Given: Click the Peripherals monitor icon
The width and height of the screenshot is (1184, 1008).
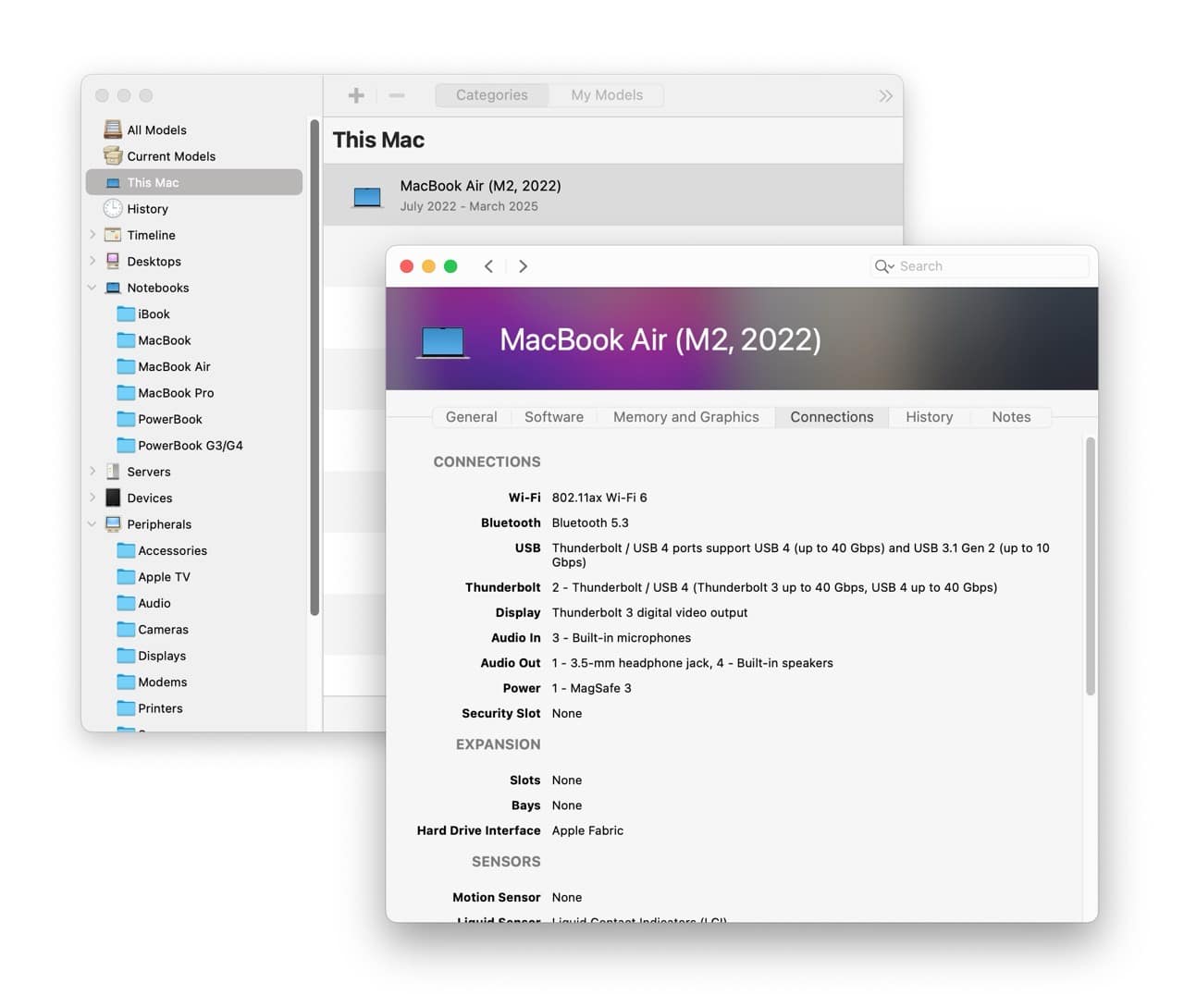Looking at the screenshot, I should pyautogui.click(x=113, y=524).
